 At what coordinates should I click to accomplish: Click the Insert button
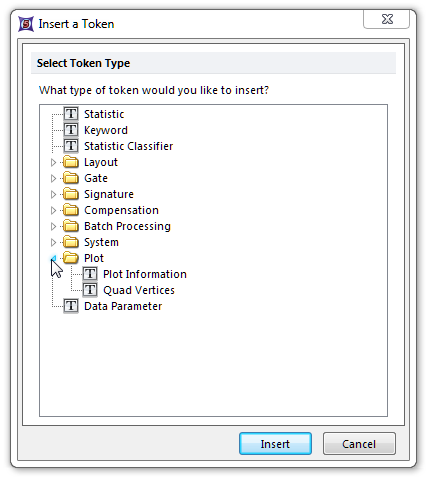pyautogui.click(x=275, y=444)
